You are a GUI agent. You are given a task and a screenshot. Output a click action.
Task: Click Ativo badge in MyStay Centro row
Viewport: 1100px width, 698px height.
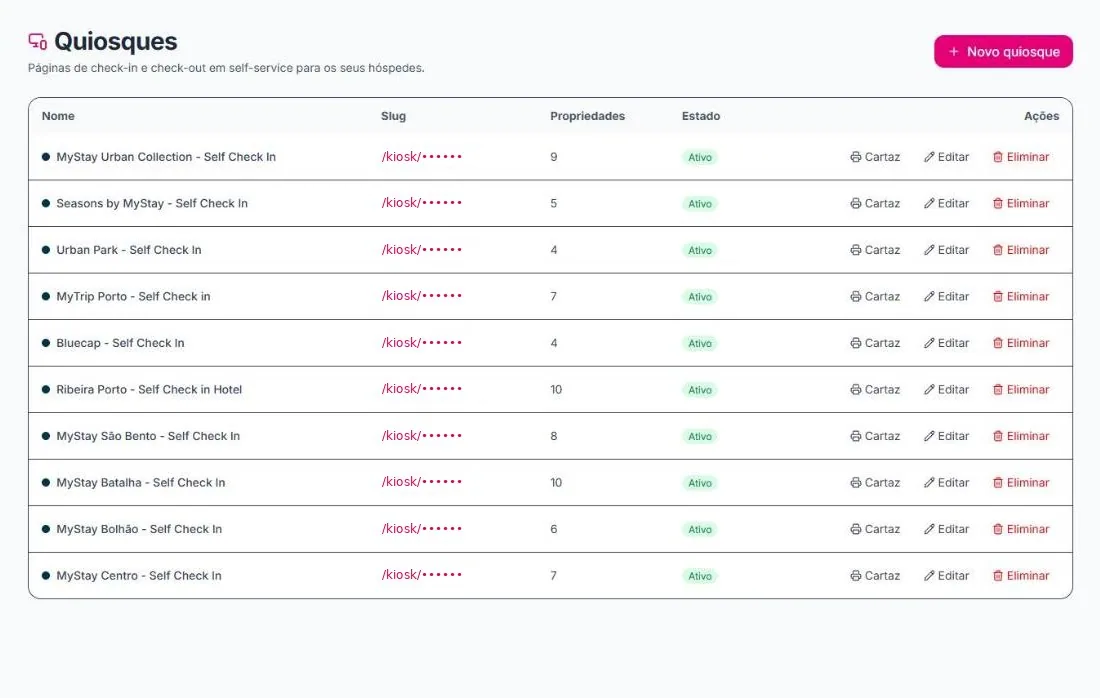(x=699, y=577)
